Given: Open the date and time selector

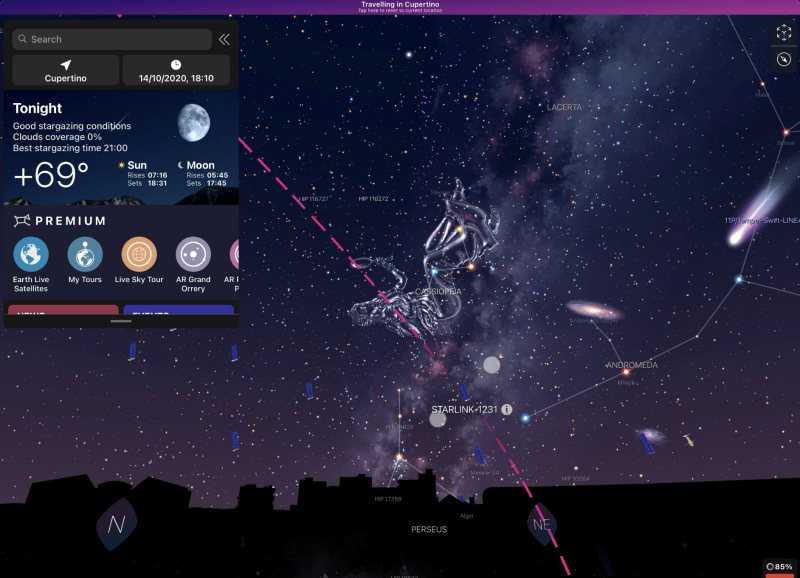Looking at the screenshot, I should pyautogui.click(x=176, y=70).
